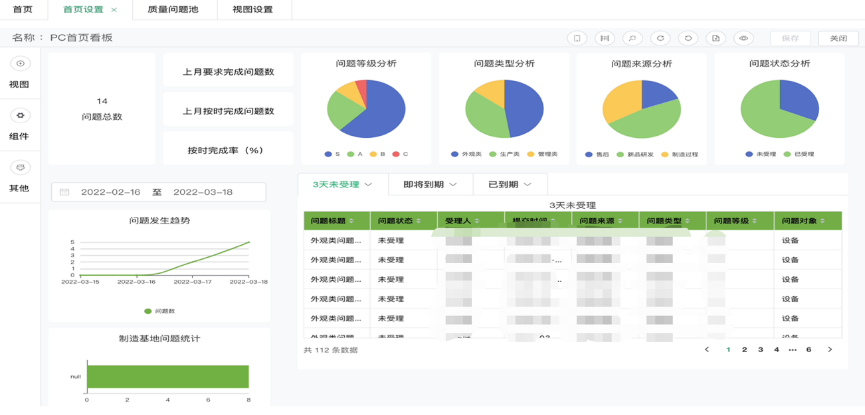This screenshot has height=415, width=865.
Task: Click the zoom search icon in toolbar
Action: [x=632, y=38]
